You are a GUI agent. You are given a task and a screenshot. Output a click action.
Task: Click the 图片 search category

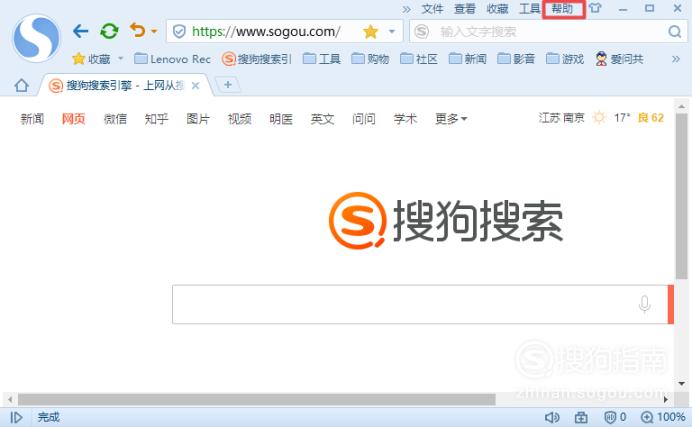198,118
